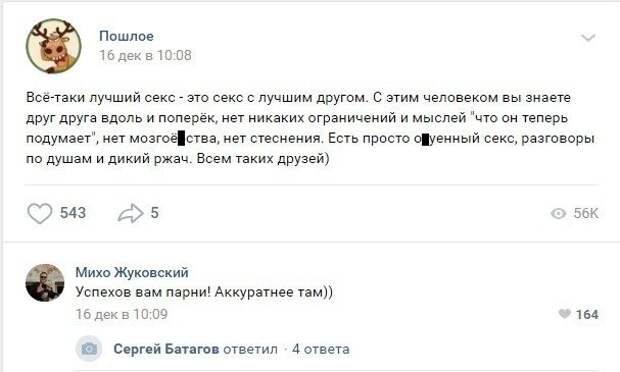Like Михо Жуковский's comment heart

tap(565, 314)
